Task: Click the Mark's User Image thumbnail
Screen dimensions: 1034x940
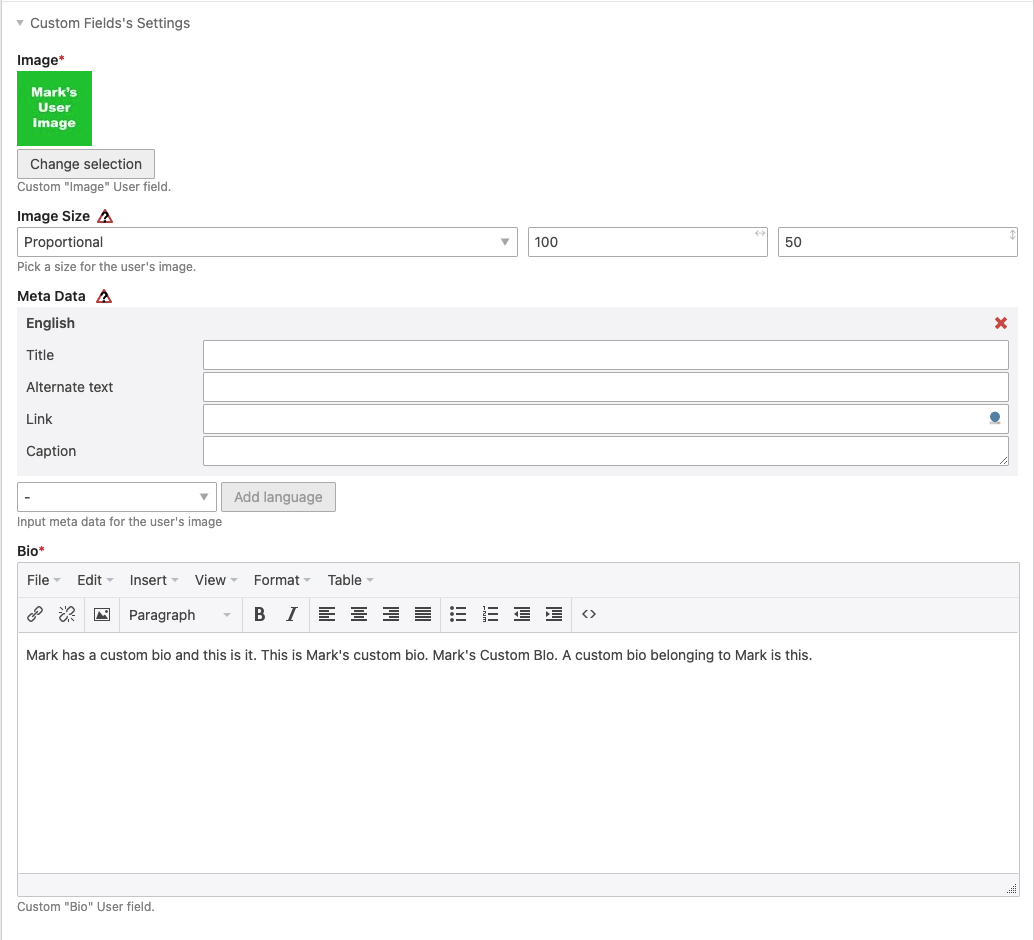Action: point(54,108)
